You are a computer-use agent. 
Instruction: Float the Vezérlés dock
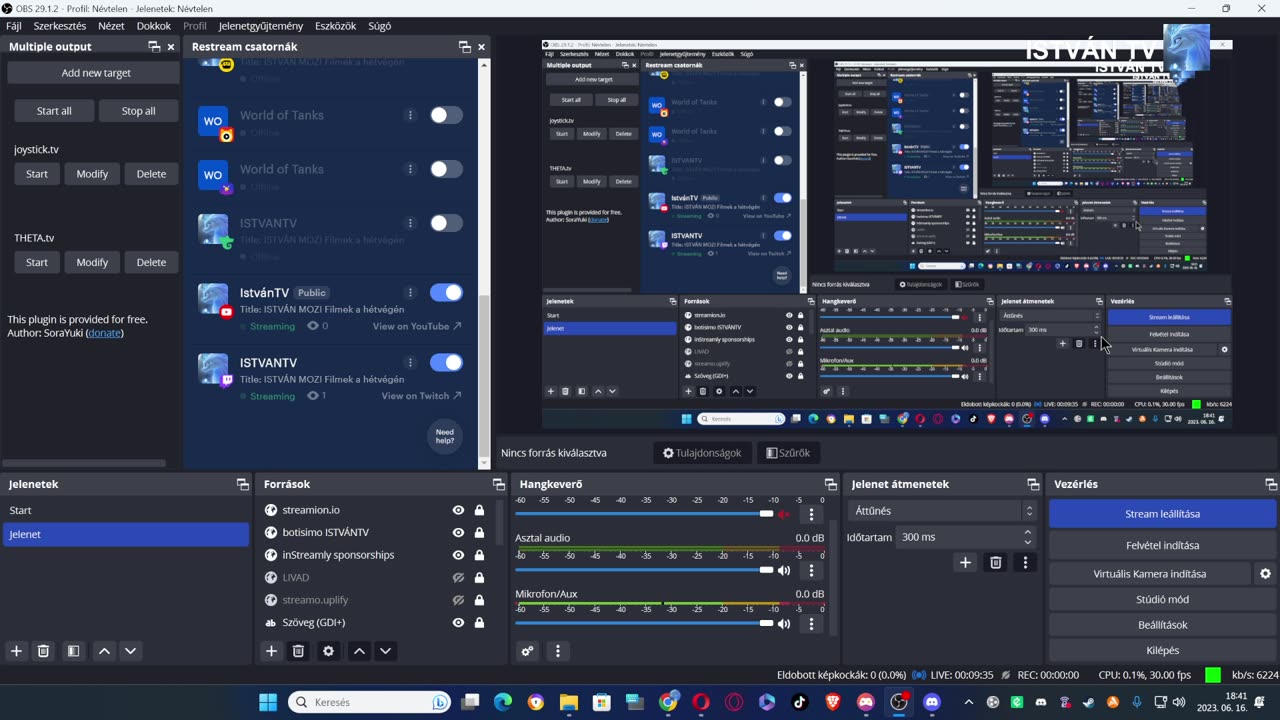[1271, 484]
